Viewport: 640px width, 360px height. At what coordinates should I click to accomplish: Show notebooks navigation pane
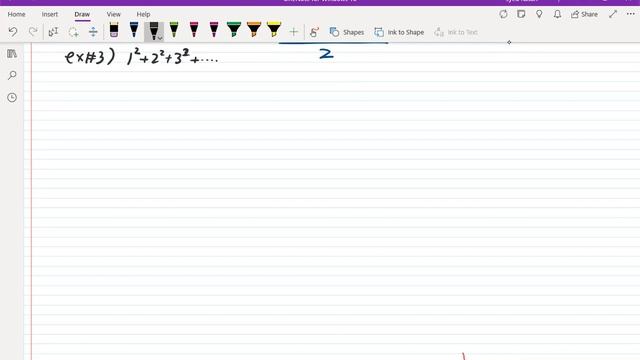pos(12,53)
